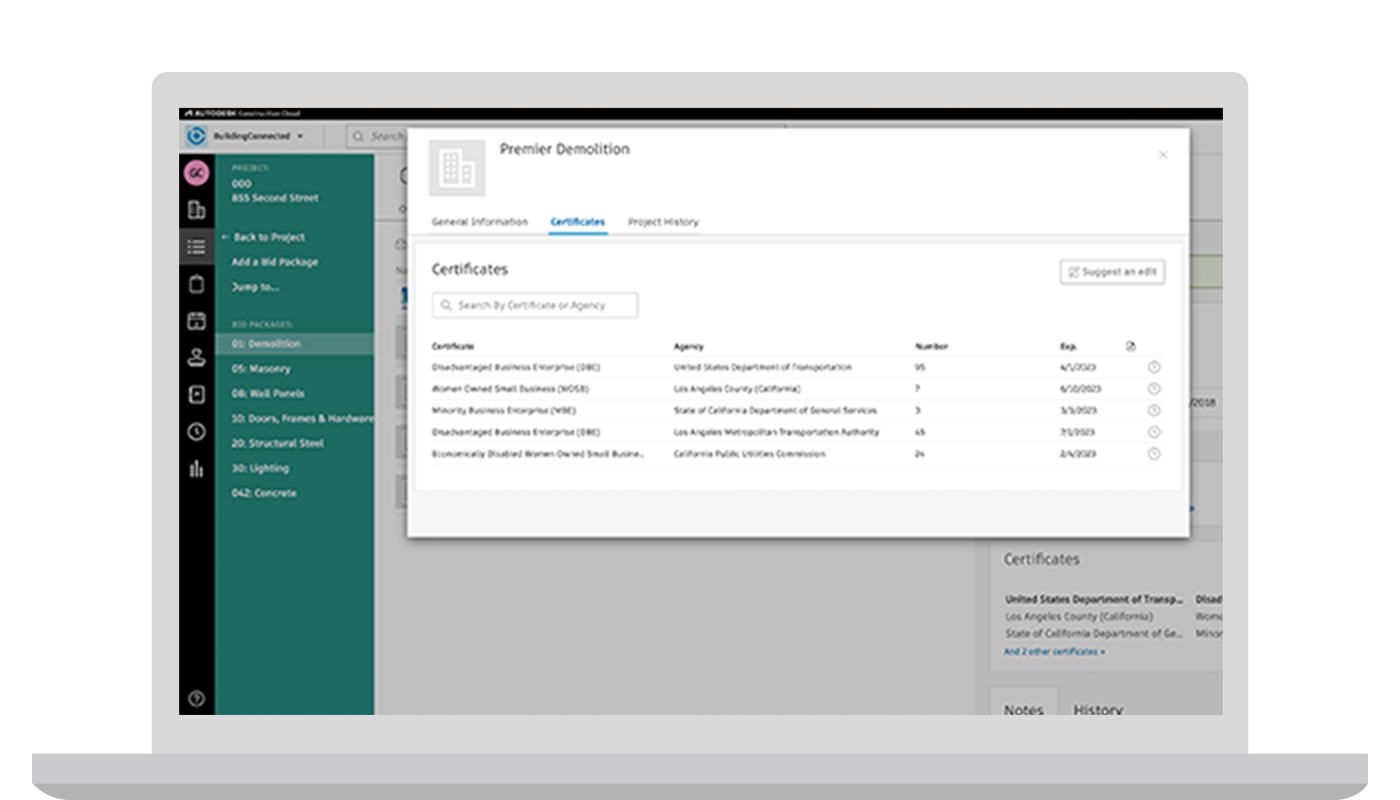Close the Premier Demolition dialog

click(x=1162, y=154)
